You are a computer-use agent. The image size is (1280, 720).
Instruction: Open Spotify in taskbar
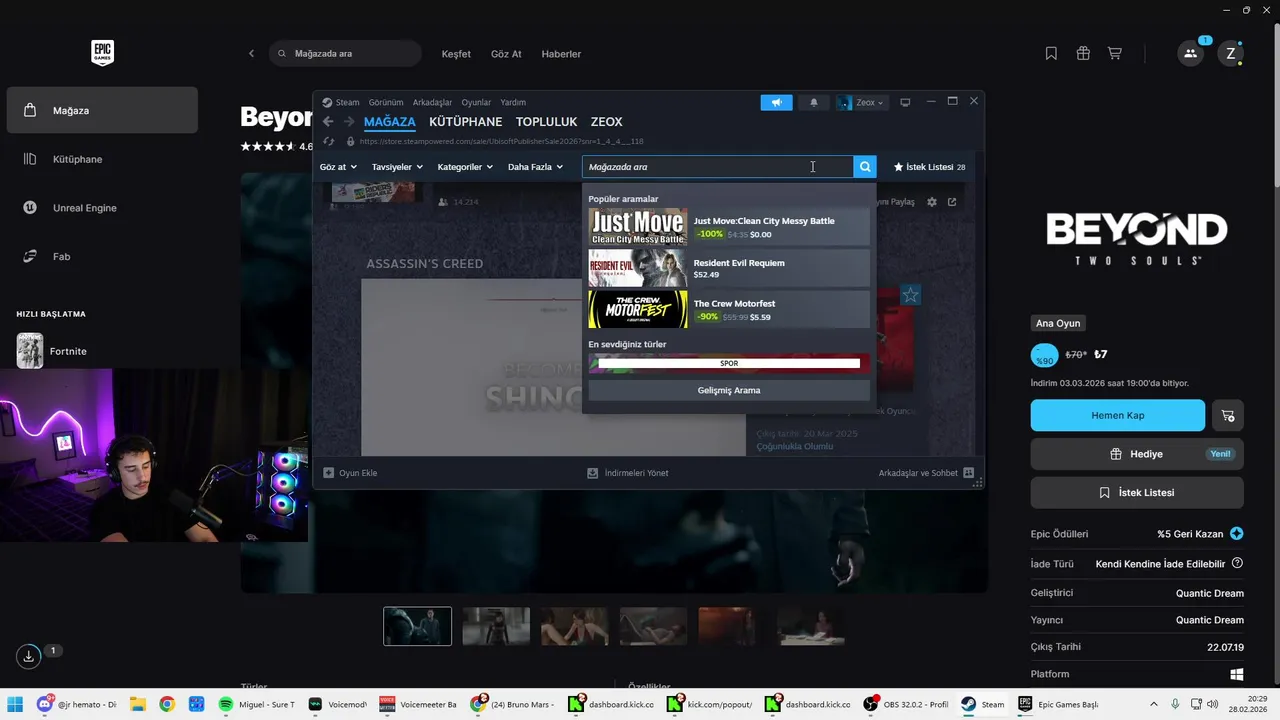pyautogui.click(x=257, y=704)
